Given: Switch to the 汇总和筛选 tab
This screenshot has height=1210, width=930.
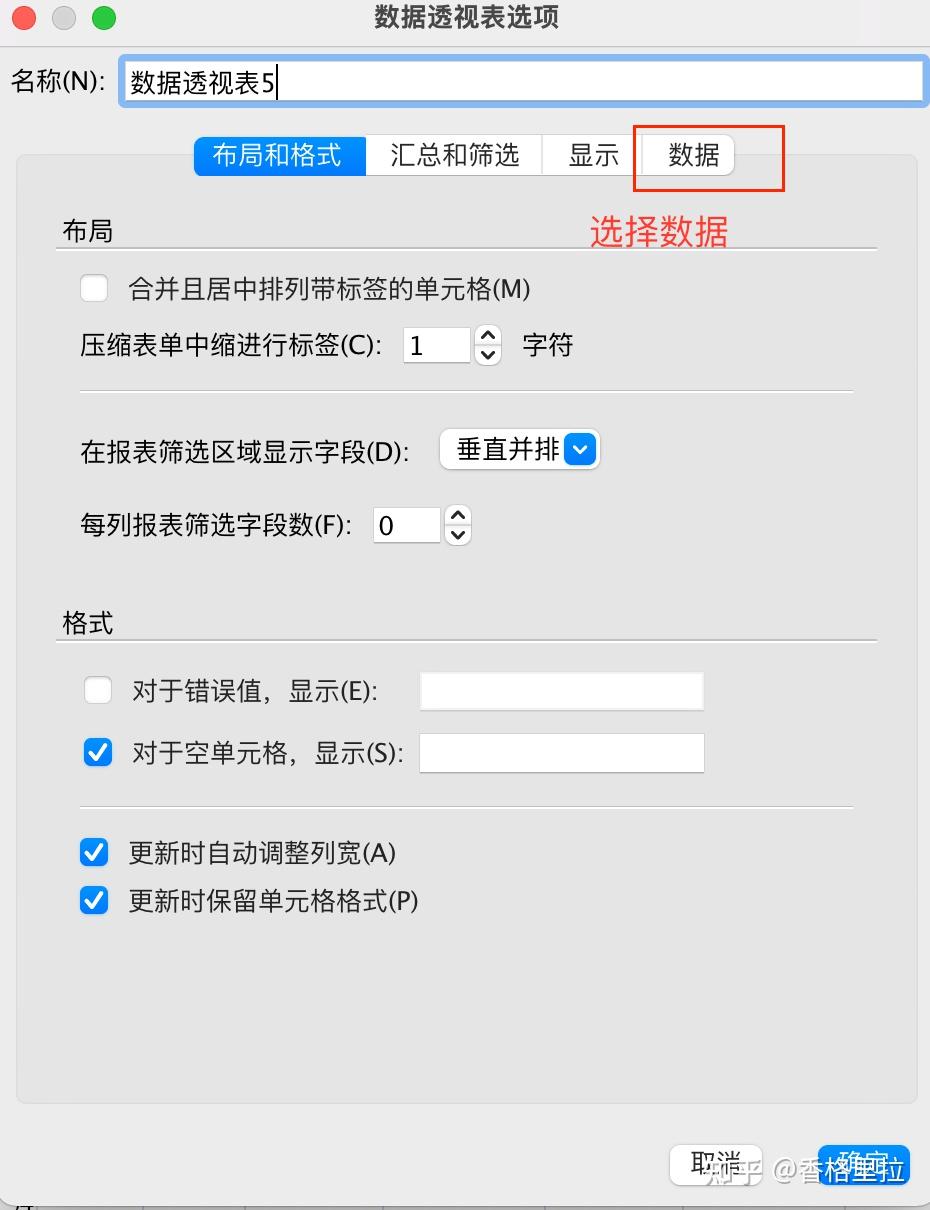Looking at the screenshot, I should click(454, 156).
